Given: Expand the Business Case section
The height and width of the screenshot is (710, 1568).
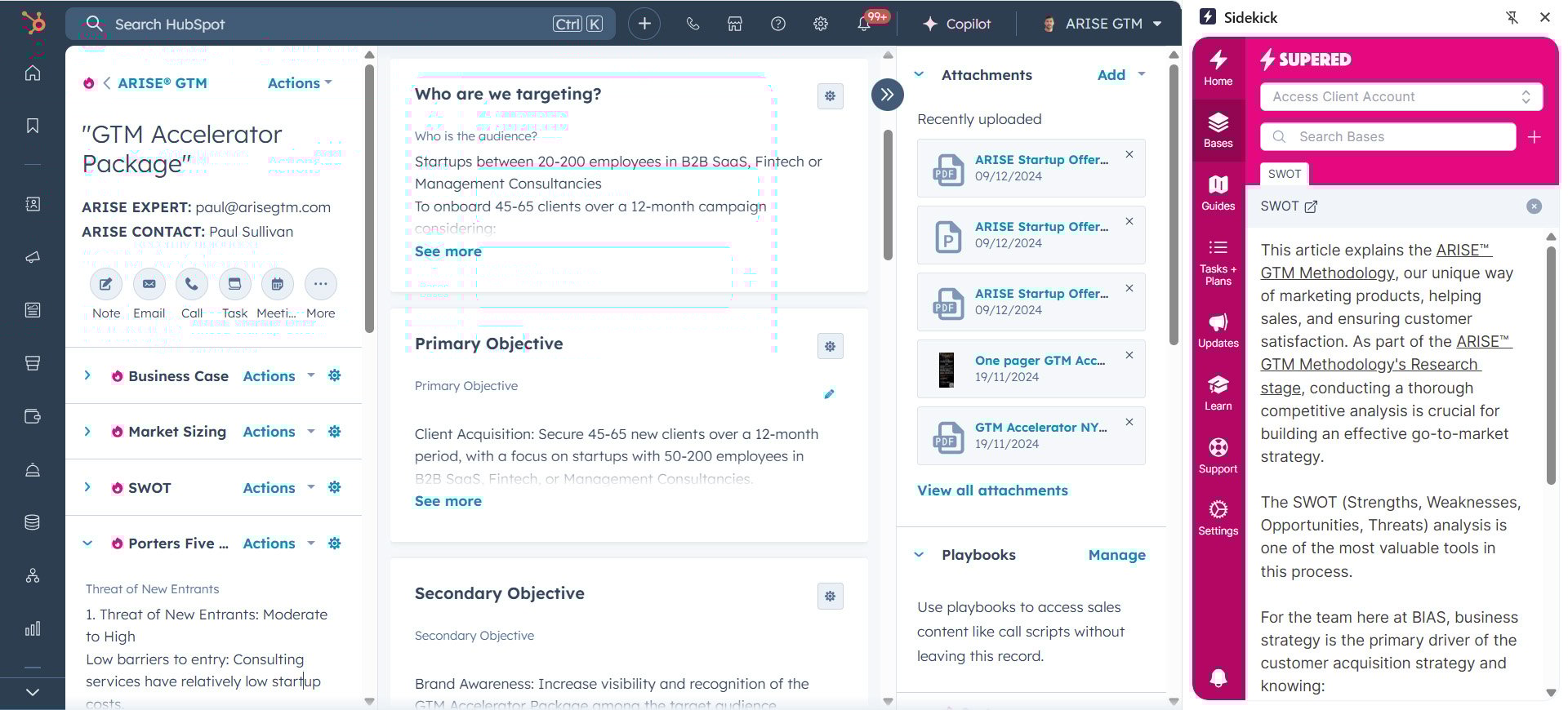Looking at the screenshot, I should point(87,375).
